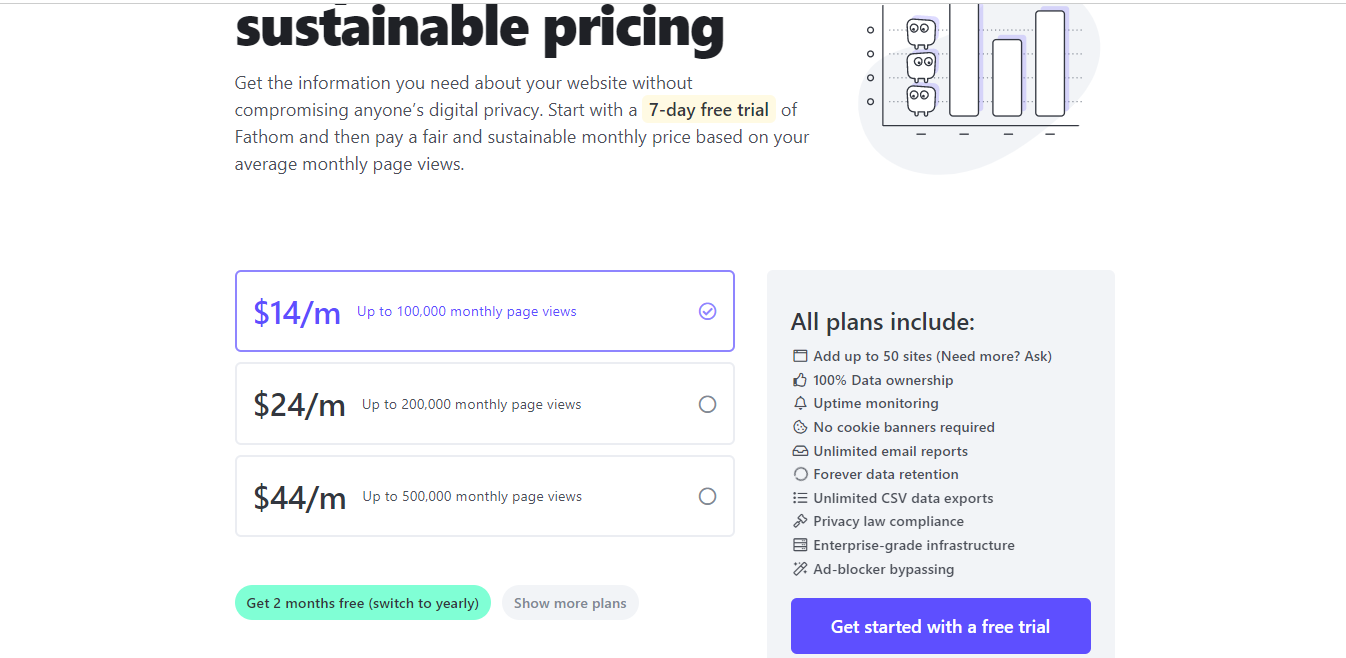Select the $24/m plan radio button
1346x658 pixels.
click(x=707, y=404)
